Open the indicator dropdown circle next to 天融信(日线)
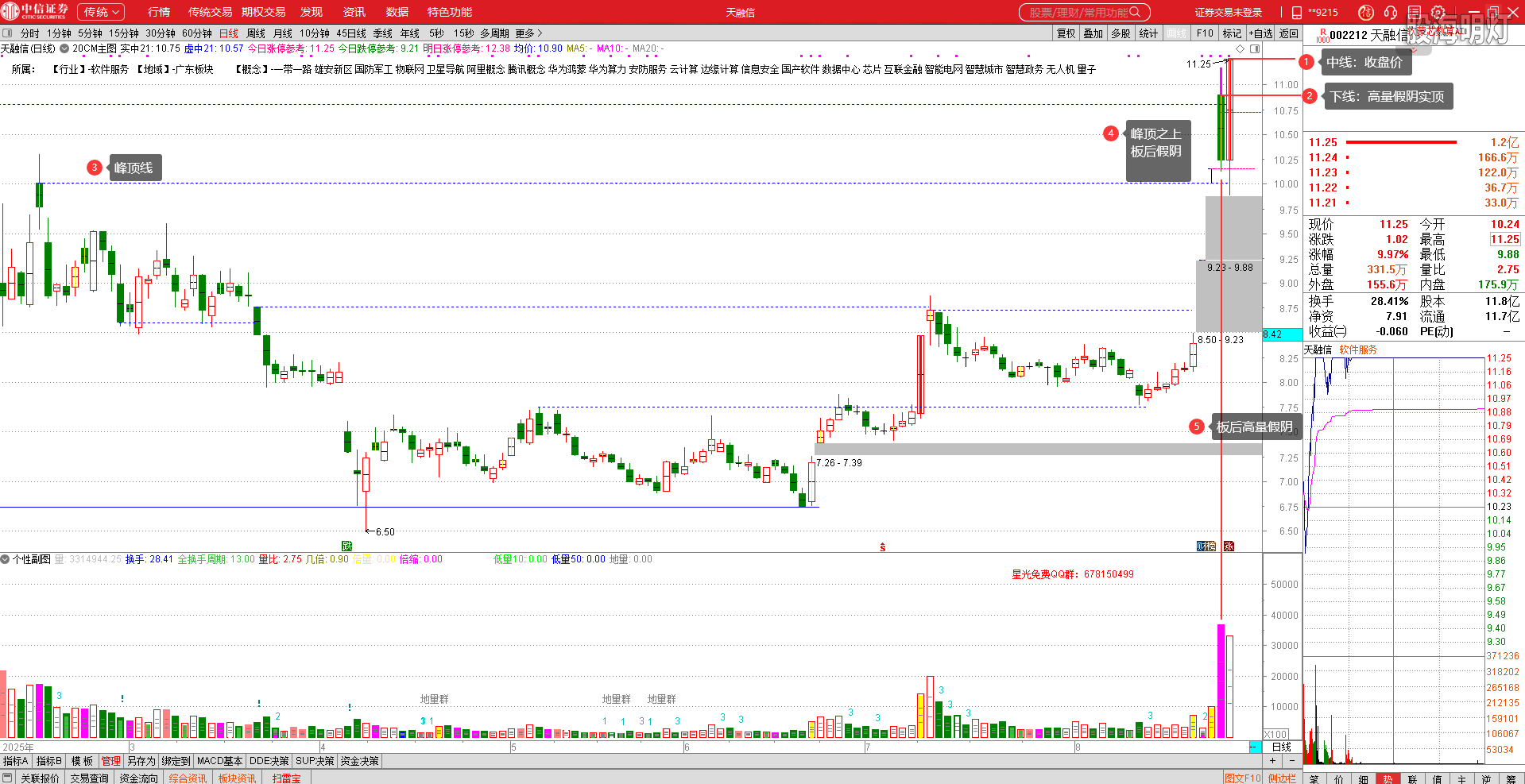Image resolution: width=1525 pixels, height=784 pixels. (64, 48)
